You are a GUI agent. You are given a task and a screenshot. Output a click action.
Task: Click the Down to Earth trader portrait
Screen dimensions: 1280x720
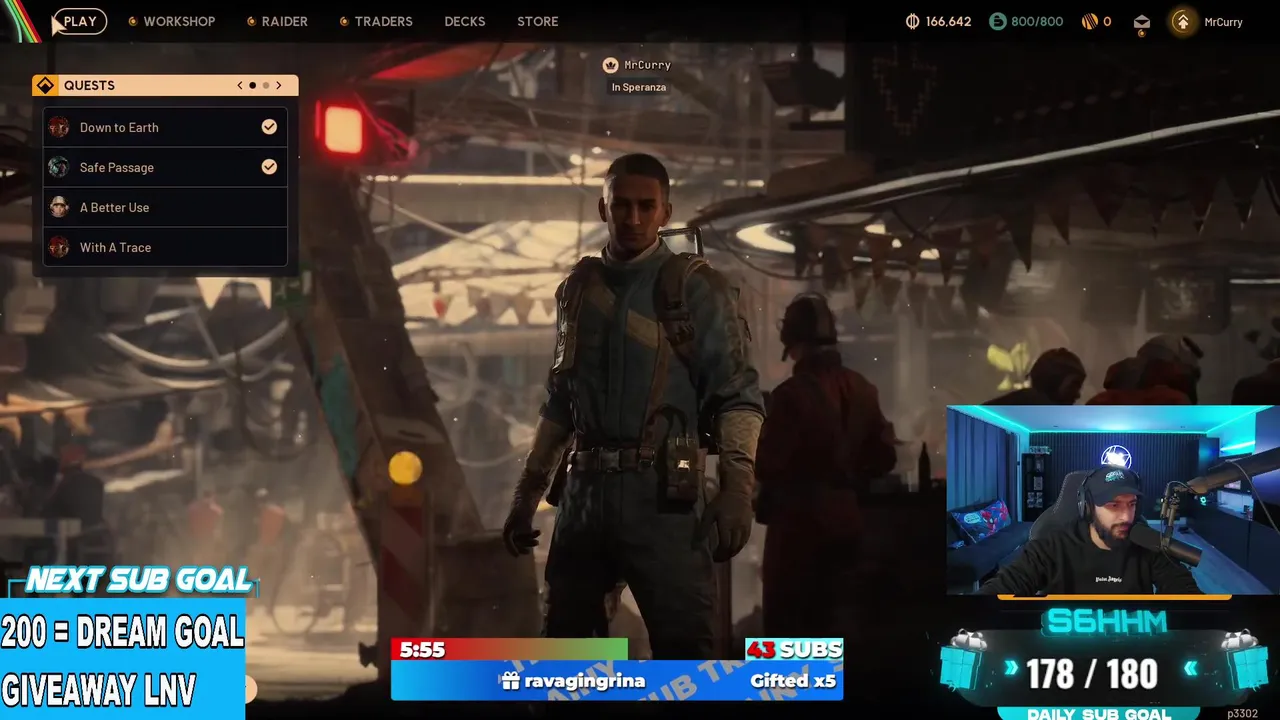59,127
